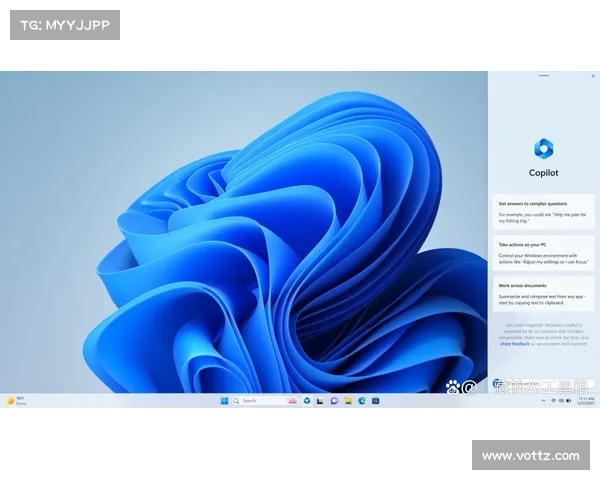
Task: Click the volume speaker tray icon
Action: [561, 401]
